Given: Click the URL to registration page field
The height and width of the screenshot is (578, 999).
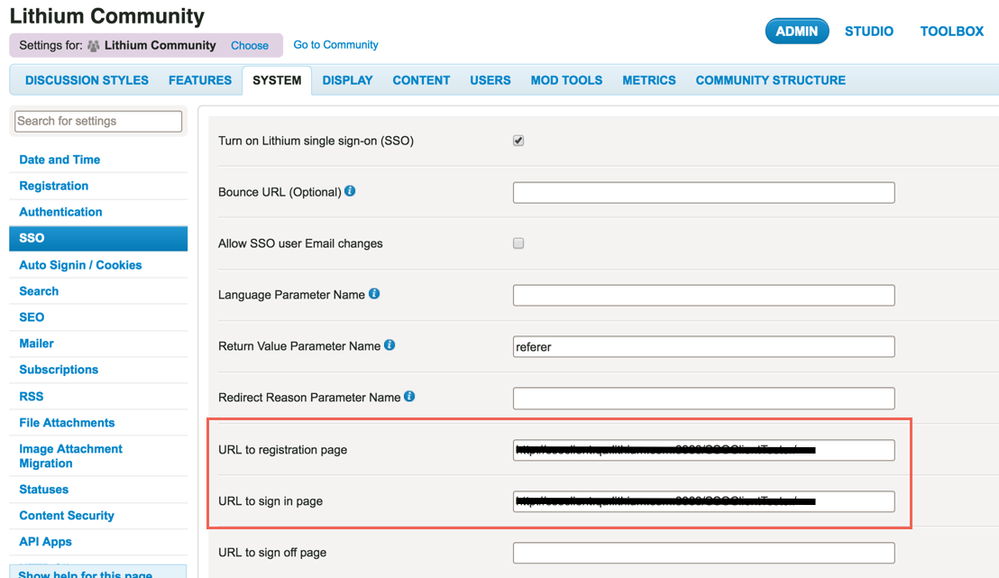Looking at the screenshot, I should (x=703, y=450).
